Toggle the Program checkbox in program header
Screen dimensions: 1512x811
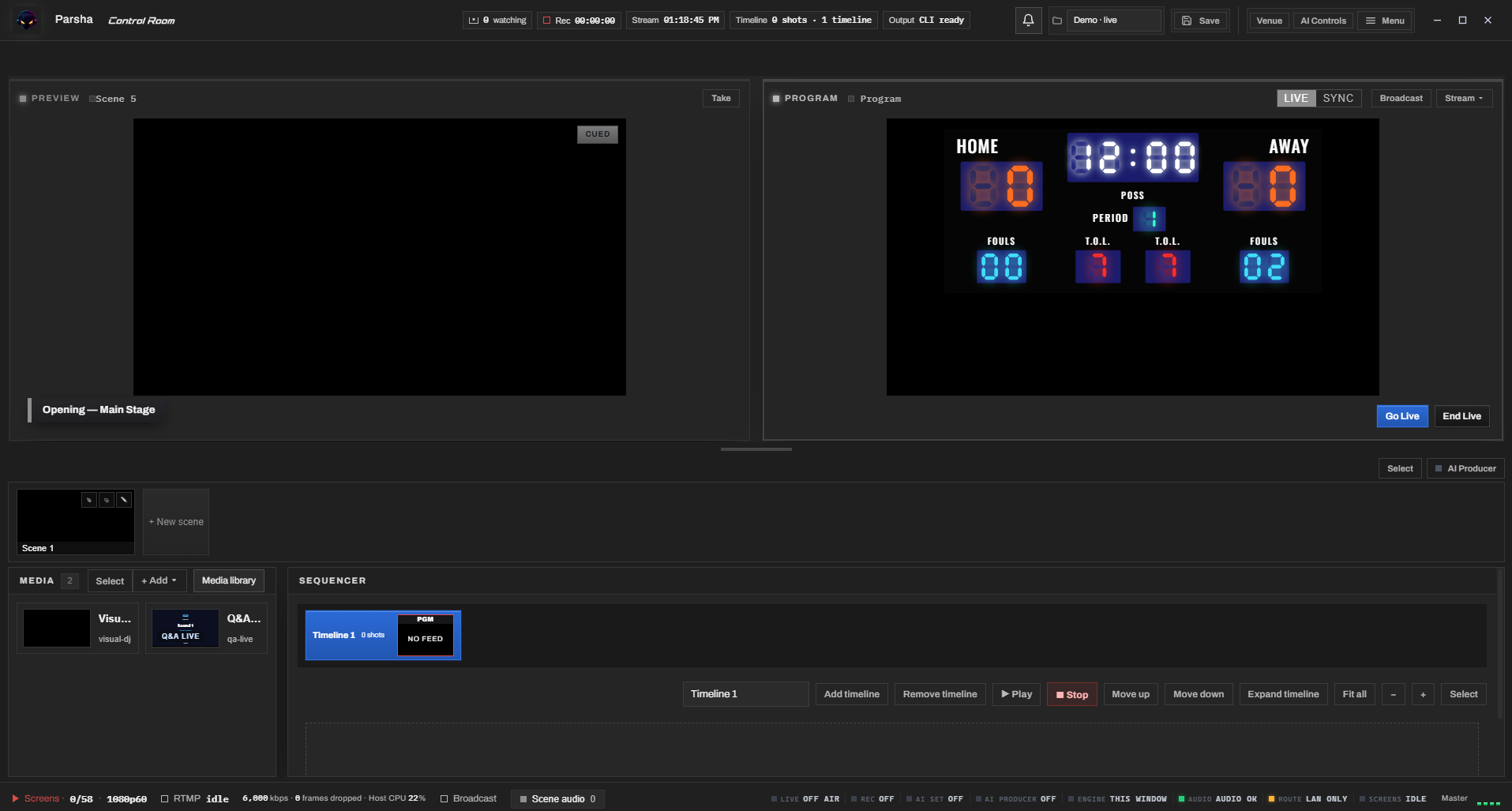click(851, 99)
